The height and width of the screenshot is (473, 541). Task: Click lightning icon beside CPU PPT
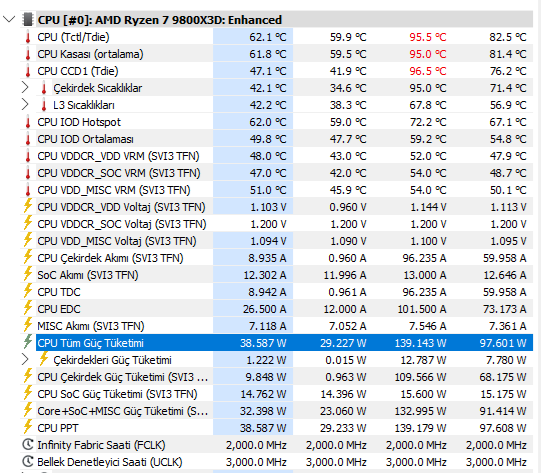coord(28,426)
